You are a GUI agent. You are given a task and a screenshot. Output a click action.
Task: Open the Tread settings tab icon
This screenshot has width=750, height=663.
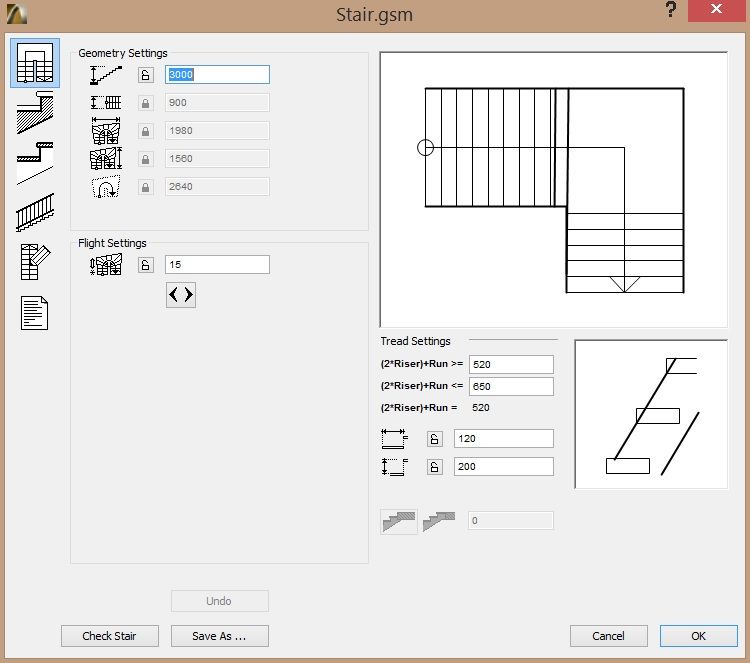35,163
